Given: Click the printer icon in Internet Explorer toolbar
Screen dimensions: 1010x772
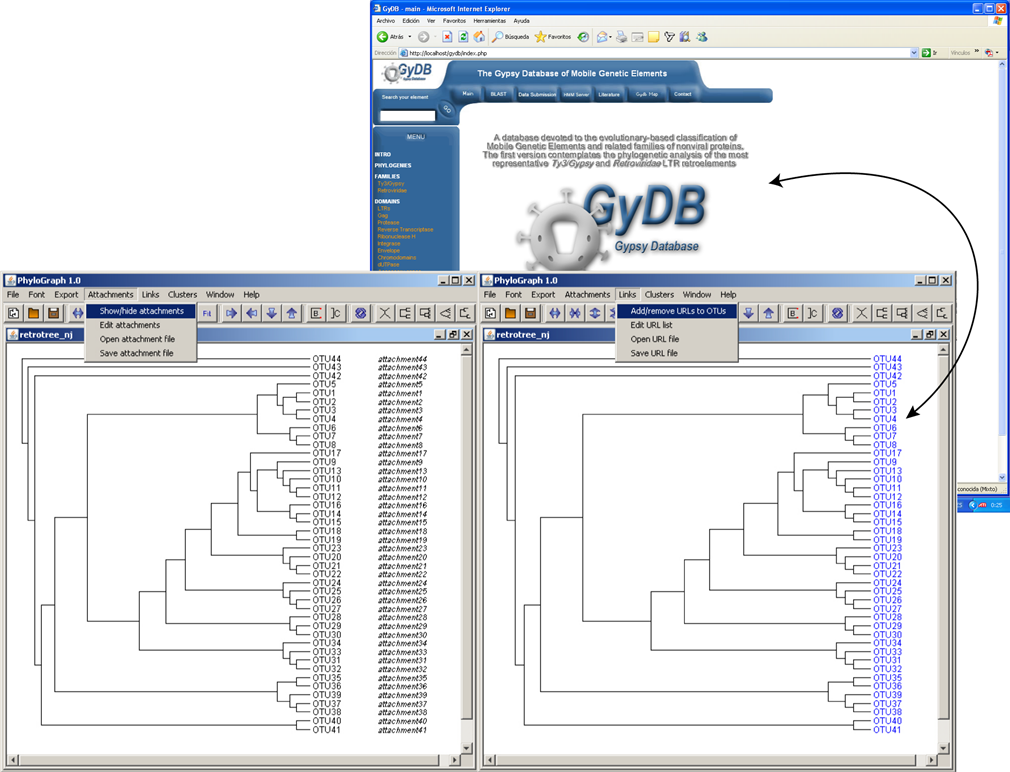Looking at the screenshot, I should (x=622, y=37).
